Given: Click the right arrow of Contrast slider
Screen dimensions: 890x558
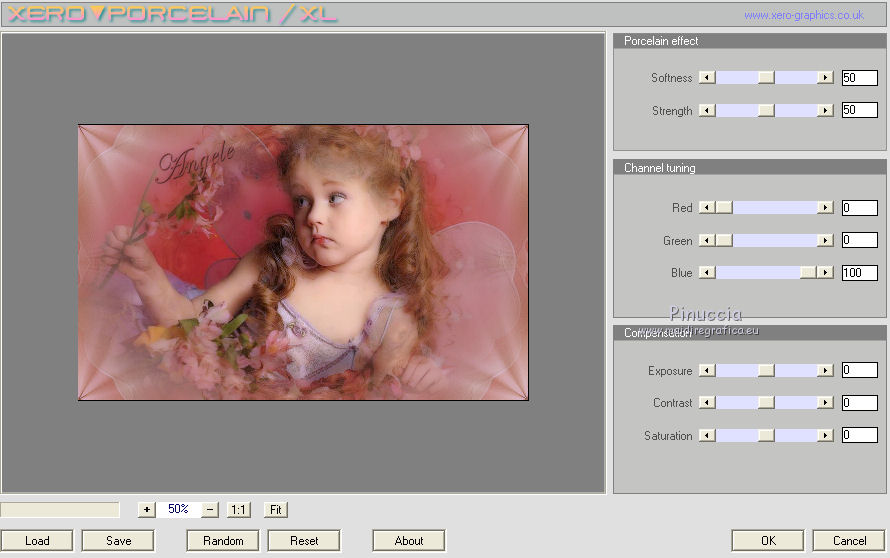Looking at the screenshot, I should click(825, 402).
